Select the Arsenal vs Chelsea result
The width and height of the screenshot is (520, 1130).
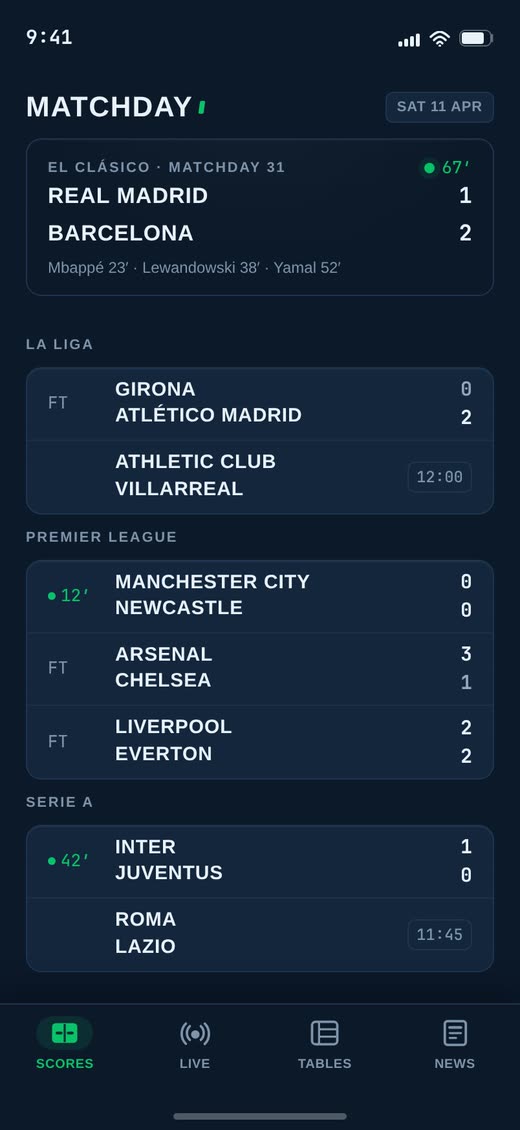[260, 669]
